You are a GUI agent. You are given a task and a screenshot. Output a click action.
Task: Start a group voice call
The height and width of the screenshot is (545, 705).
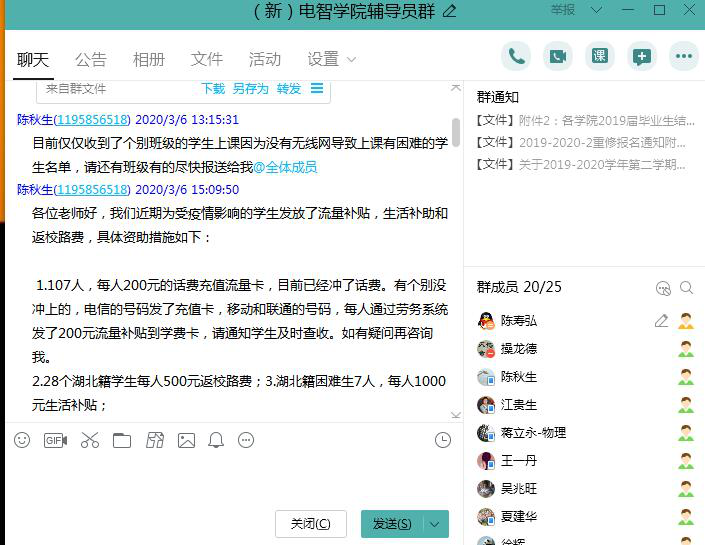pos(516,56)
